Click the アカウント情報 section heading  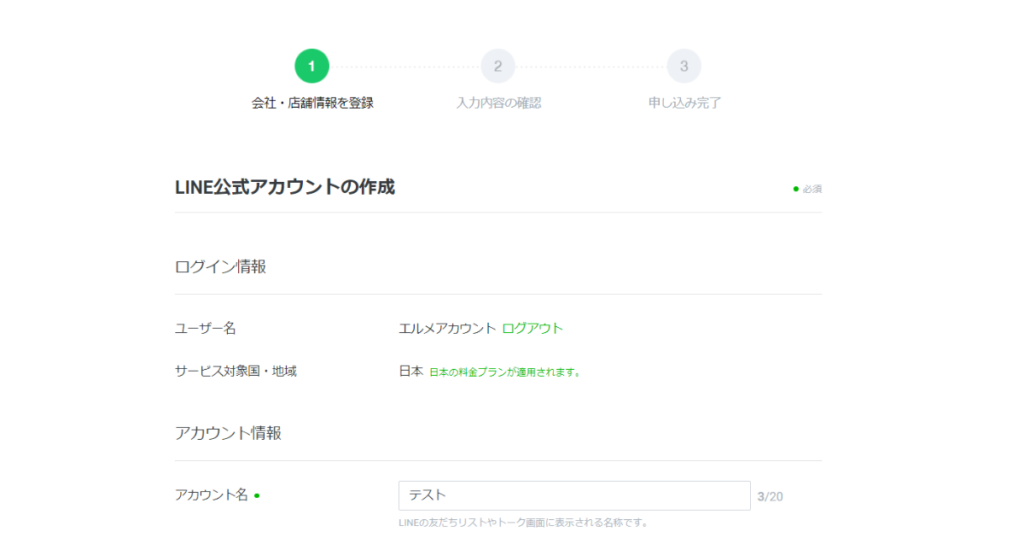coord(228,433)
